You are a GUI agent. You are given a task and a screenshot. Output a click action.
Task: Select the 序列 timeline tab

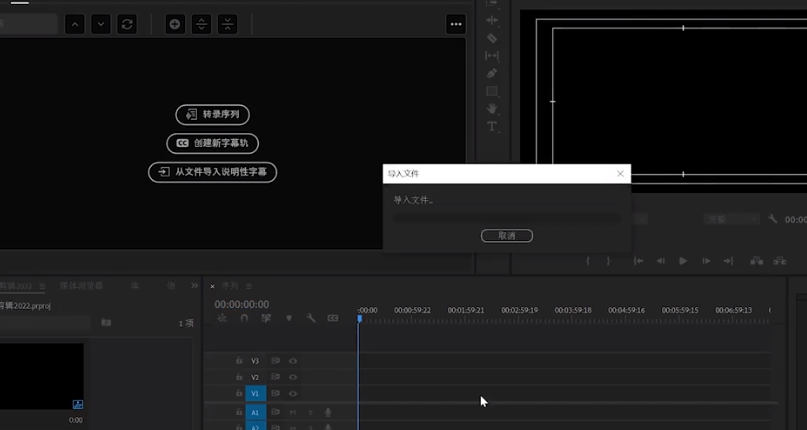230,286
